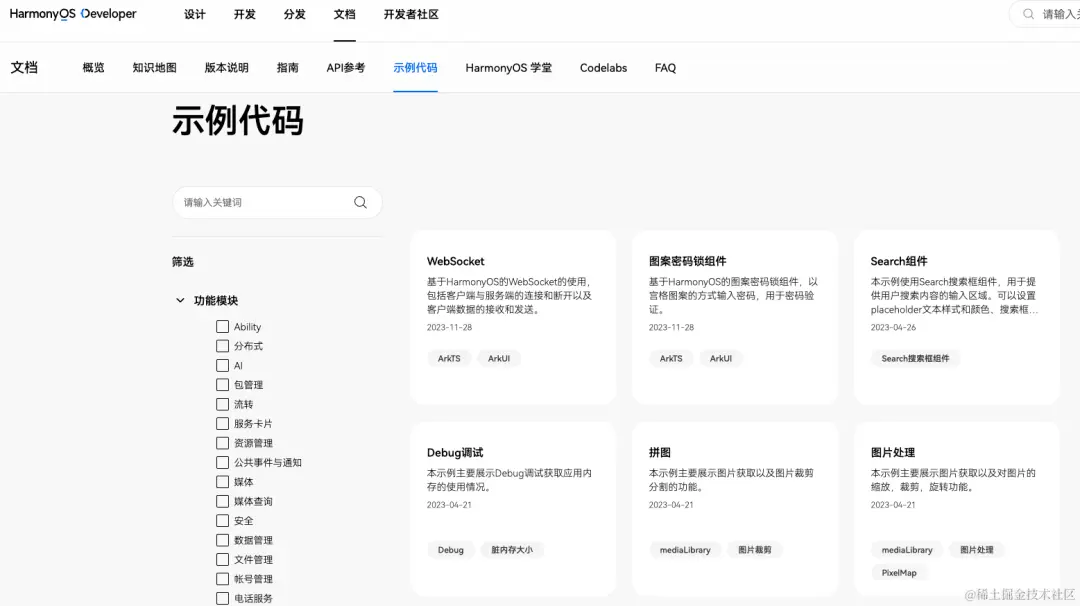The height and width of the screenshot is (606, 1080).
Task: Open the 设计 top menu
Action: [x=195, y=14]
